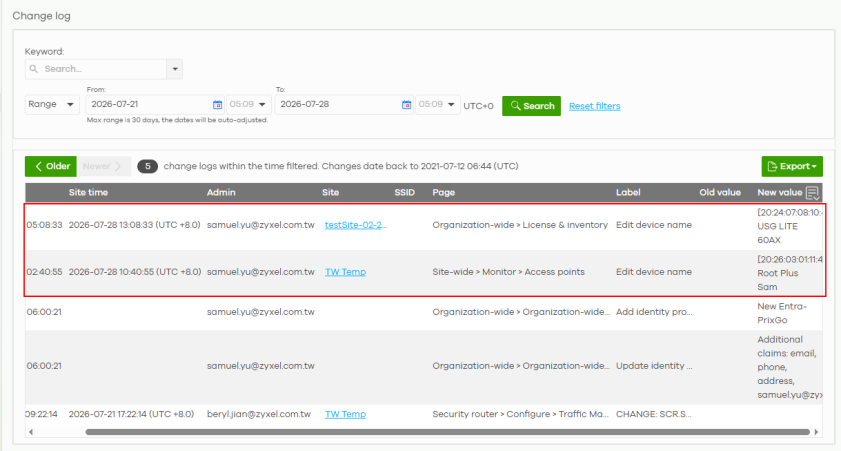Click the 02:40:55 time cell
The image size is (841, 451).
pos(45,272)
